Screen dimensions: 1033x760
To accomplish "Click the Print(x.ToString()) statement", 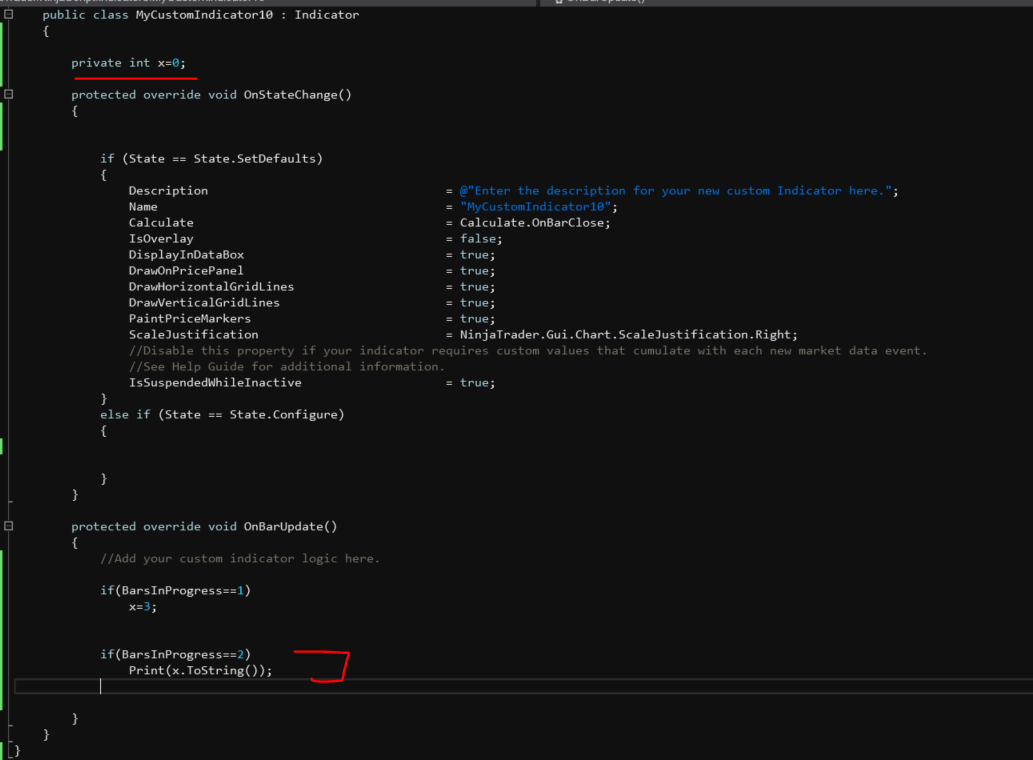I will tap(200, 671).
